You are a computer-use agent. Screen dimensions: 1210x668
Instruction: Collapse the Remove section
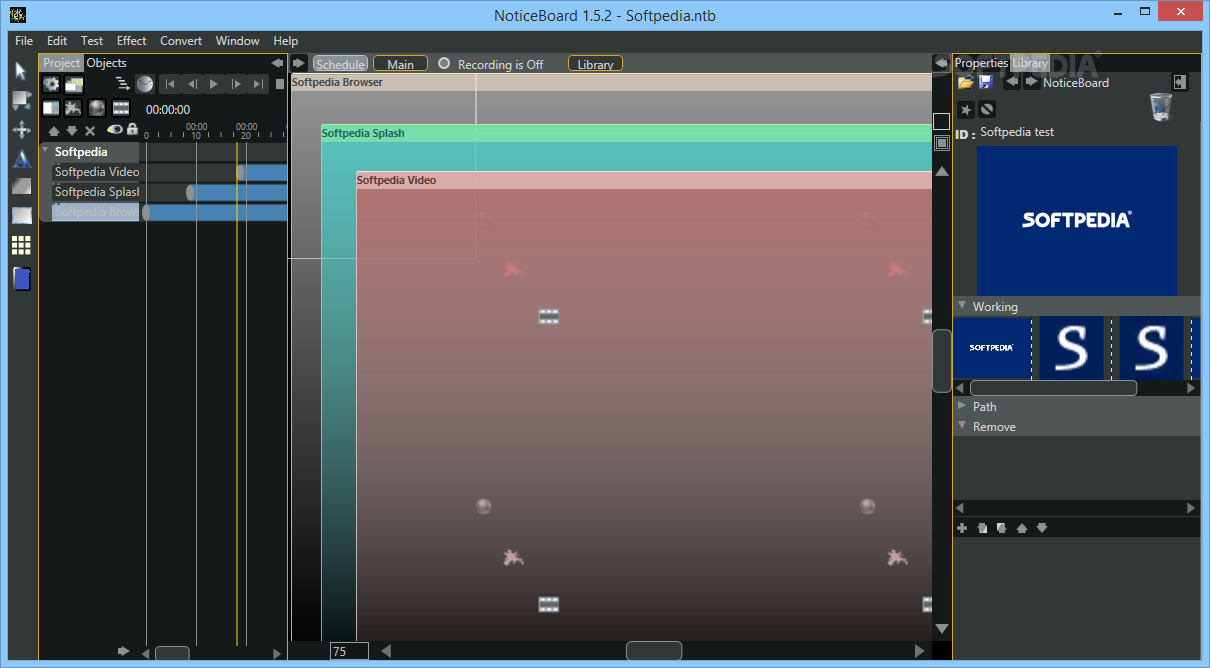pos(962,426)
